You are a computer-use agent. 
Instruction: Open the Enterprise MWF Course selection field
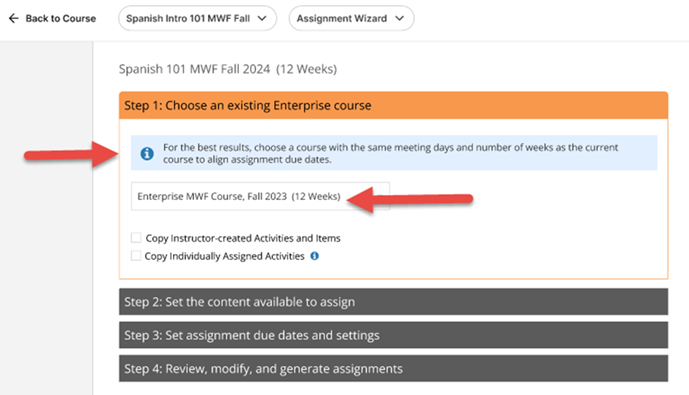260,196
